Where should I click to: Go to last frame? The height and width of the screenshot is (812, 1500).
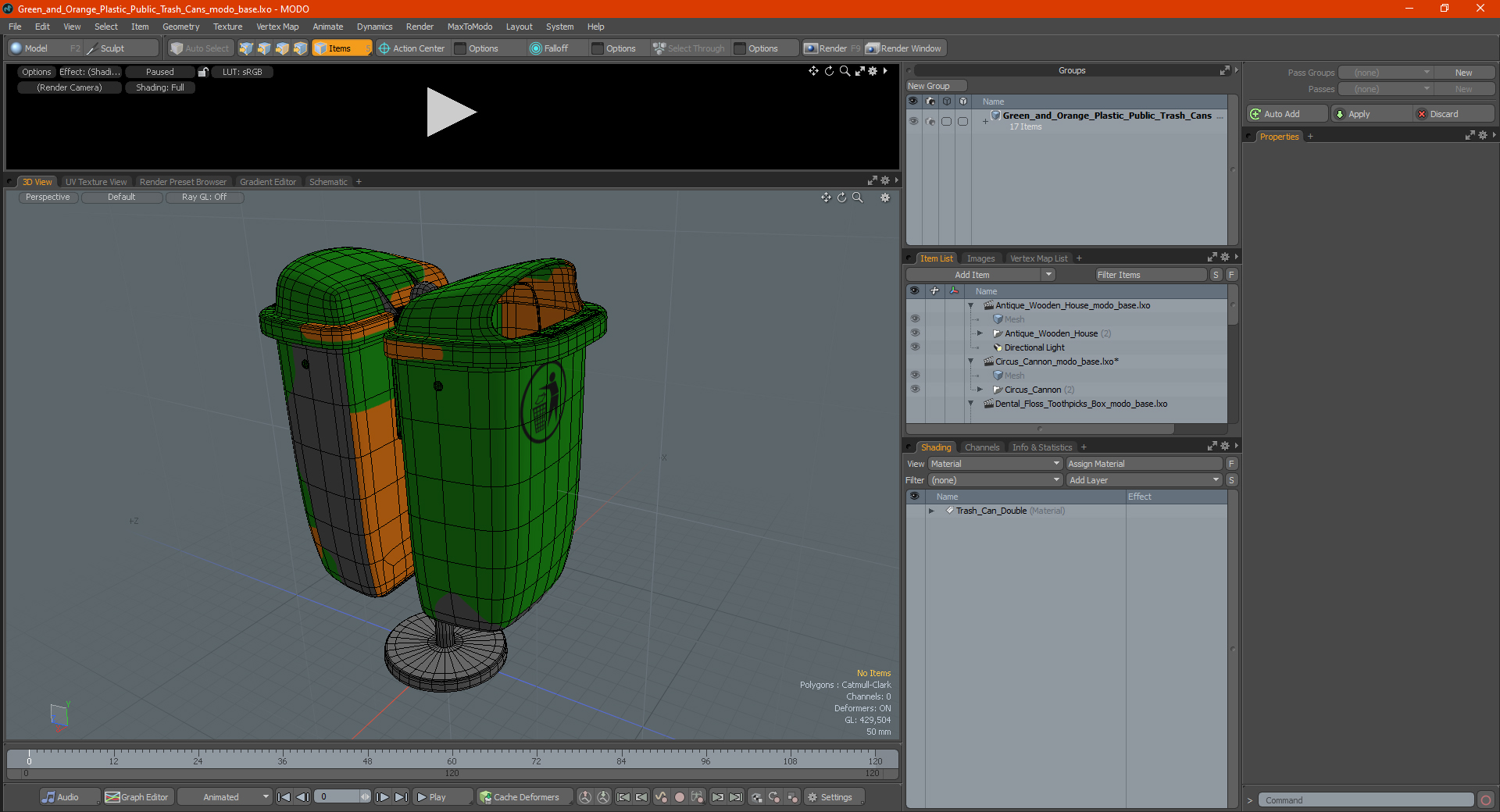[x=401, y=797]
